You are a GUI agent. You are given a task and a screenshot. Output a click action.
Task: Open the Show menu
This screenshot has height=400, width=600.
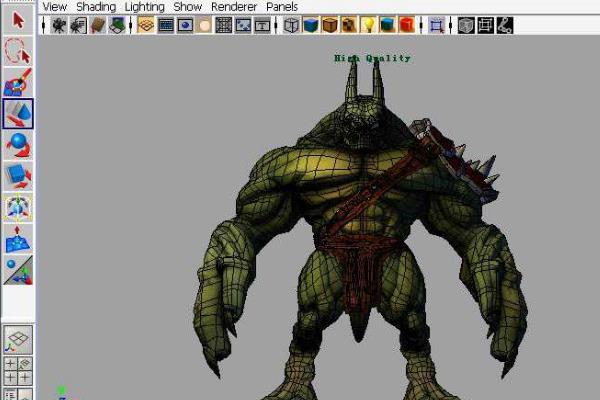188,7
